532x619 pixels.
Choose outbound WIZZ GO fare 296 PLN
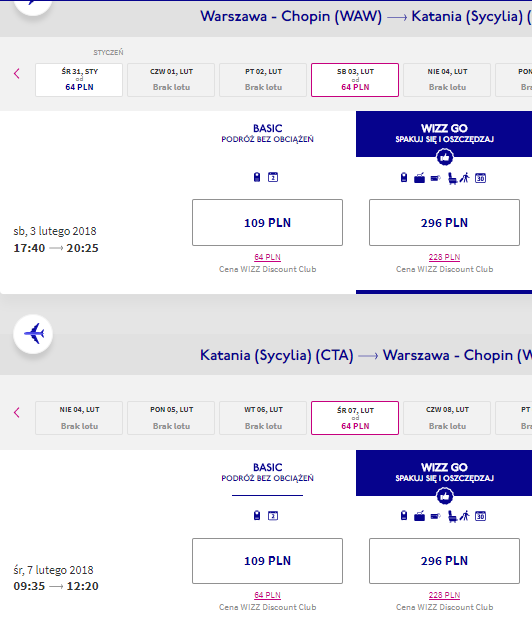pyautogui.click(x=444, y=223)
